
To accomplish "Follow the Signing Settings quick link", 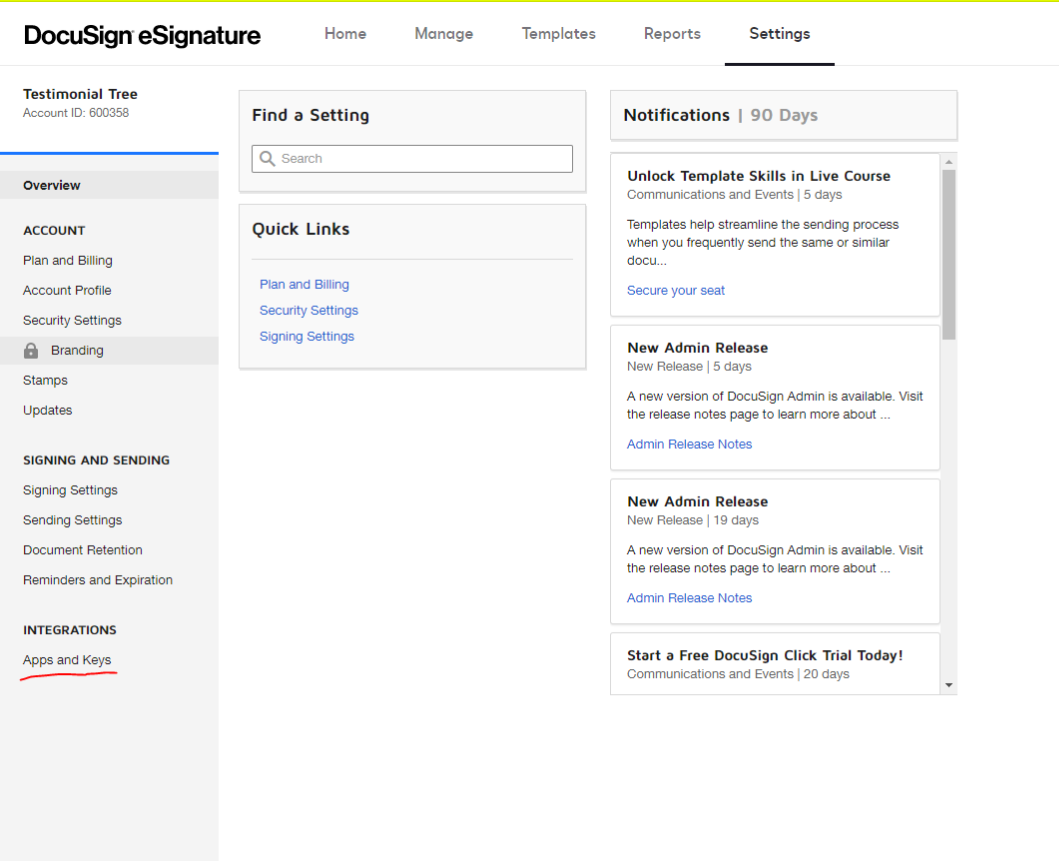I will [307, 336].
